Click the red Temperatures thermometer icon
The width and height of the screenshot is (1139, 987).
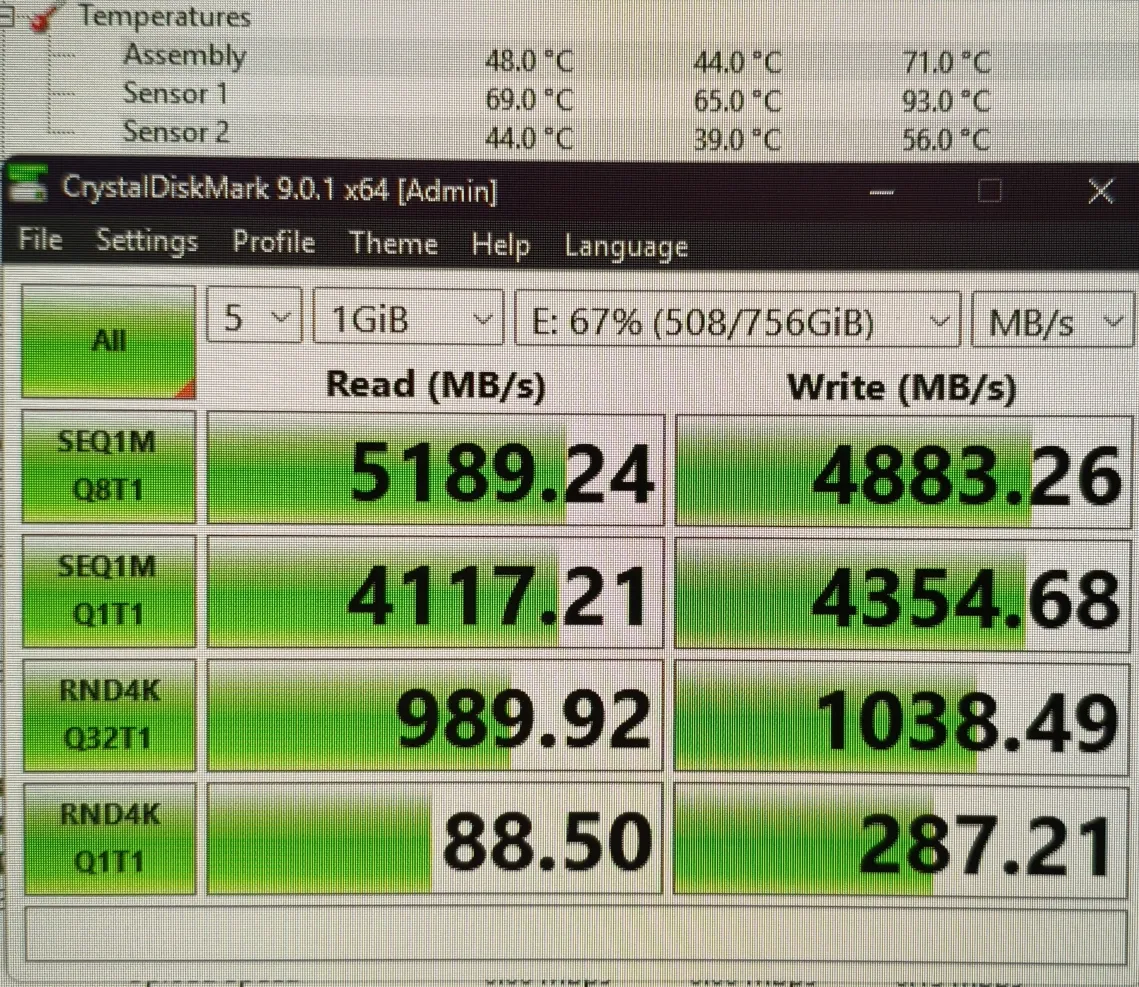[x=41, y=17]
